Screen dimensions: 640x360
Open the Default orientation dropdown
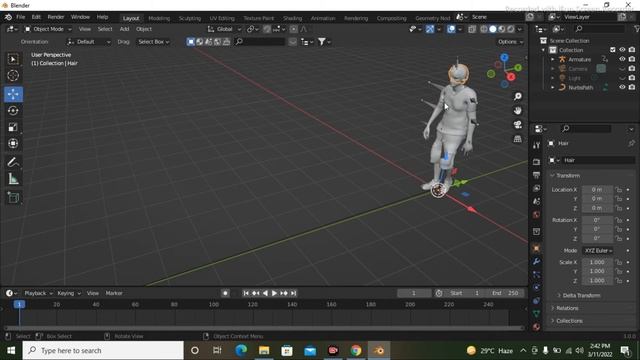click(88, 42)
